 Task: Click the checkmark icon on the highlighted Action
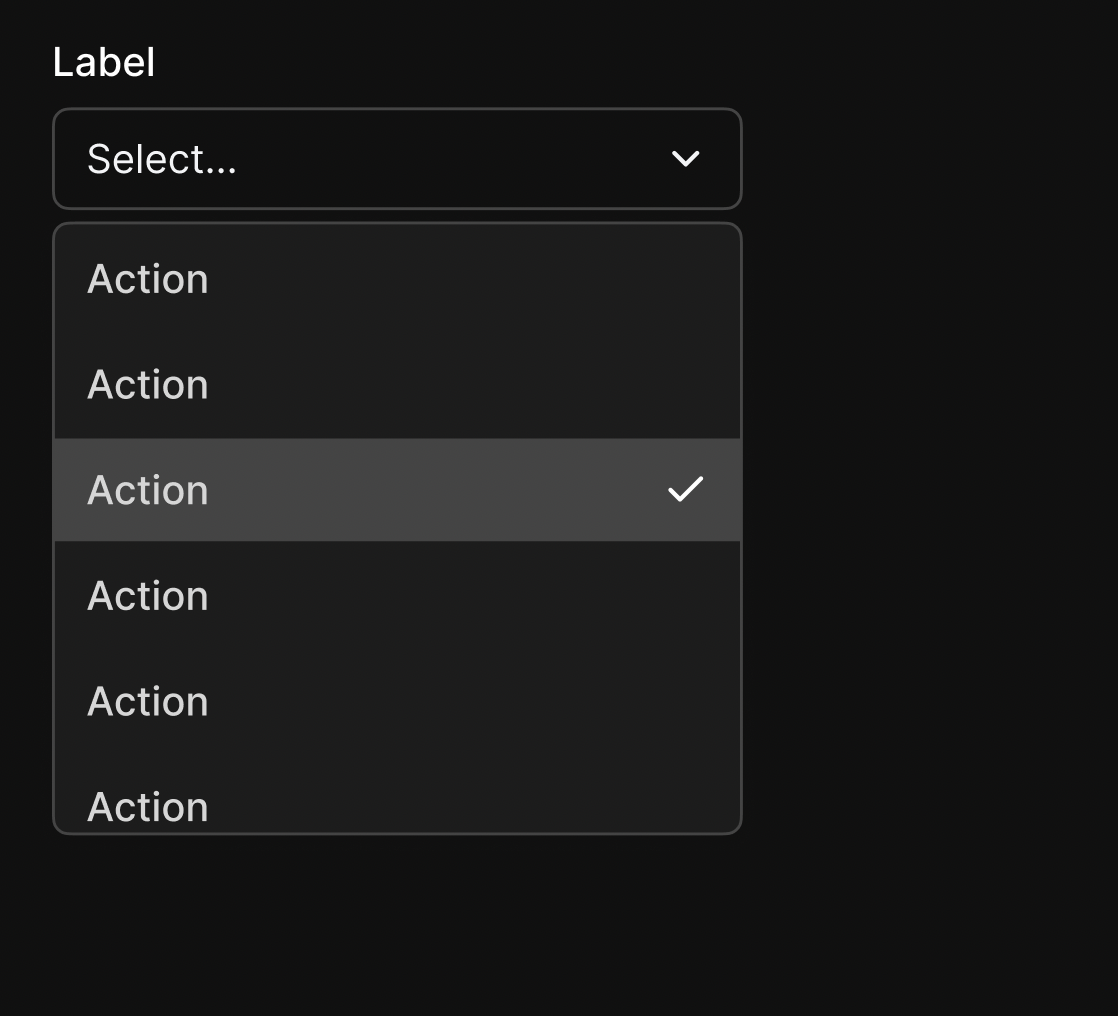coord(686,490)
